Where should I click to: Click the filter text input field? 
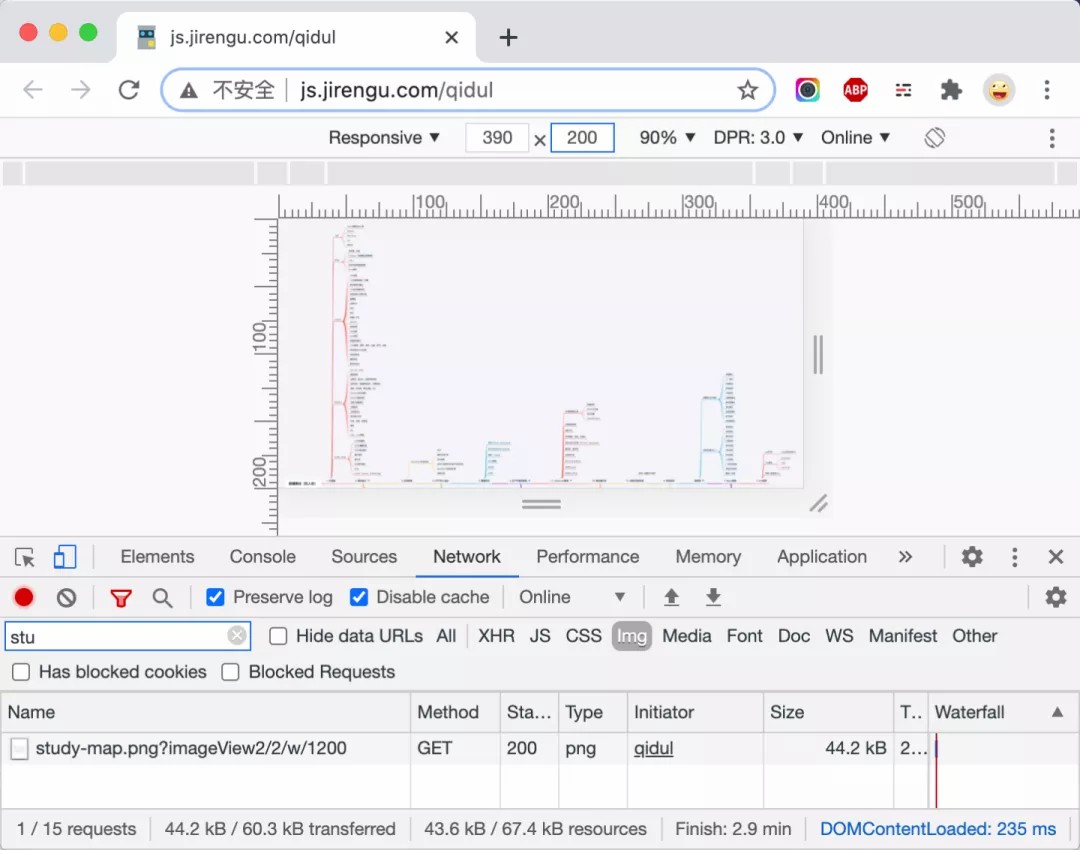(x=115, y=636)
